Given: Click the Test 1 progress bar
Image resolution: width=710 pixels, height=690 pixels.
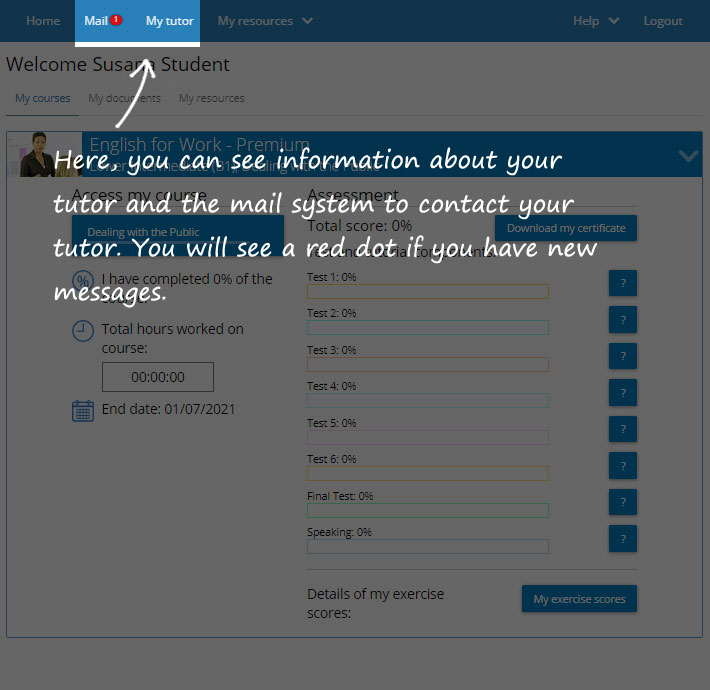Looking at the screenshot, I should (x=428, y=291).
